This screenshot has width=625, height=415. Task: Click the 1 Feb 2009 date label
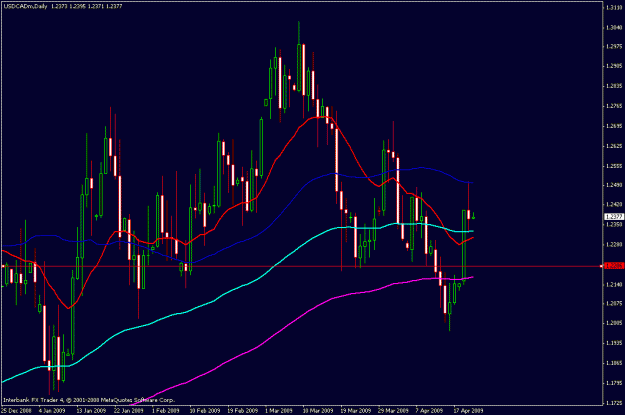166,411
